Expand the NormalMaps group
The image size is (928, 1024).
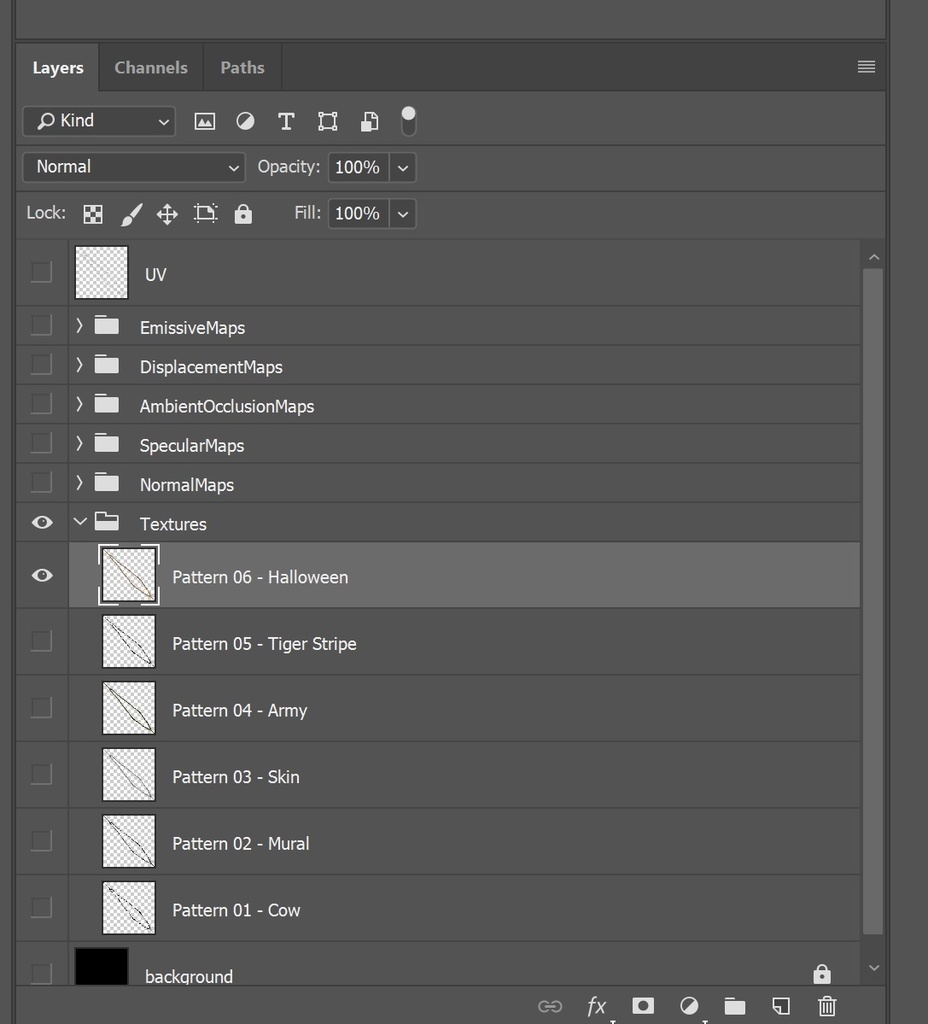click(x=79, y=483)
